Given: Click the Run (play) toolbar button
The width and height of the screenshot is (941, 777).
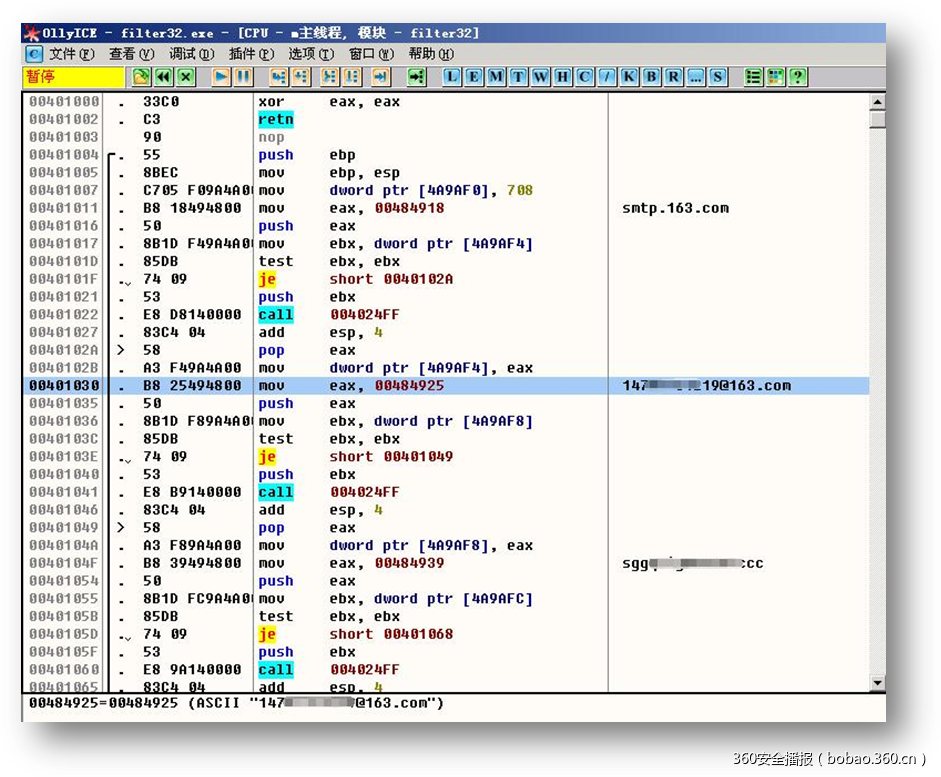Looking at the screenshot, I should point(220,77).
